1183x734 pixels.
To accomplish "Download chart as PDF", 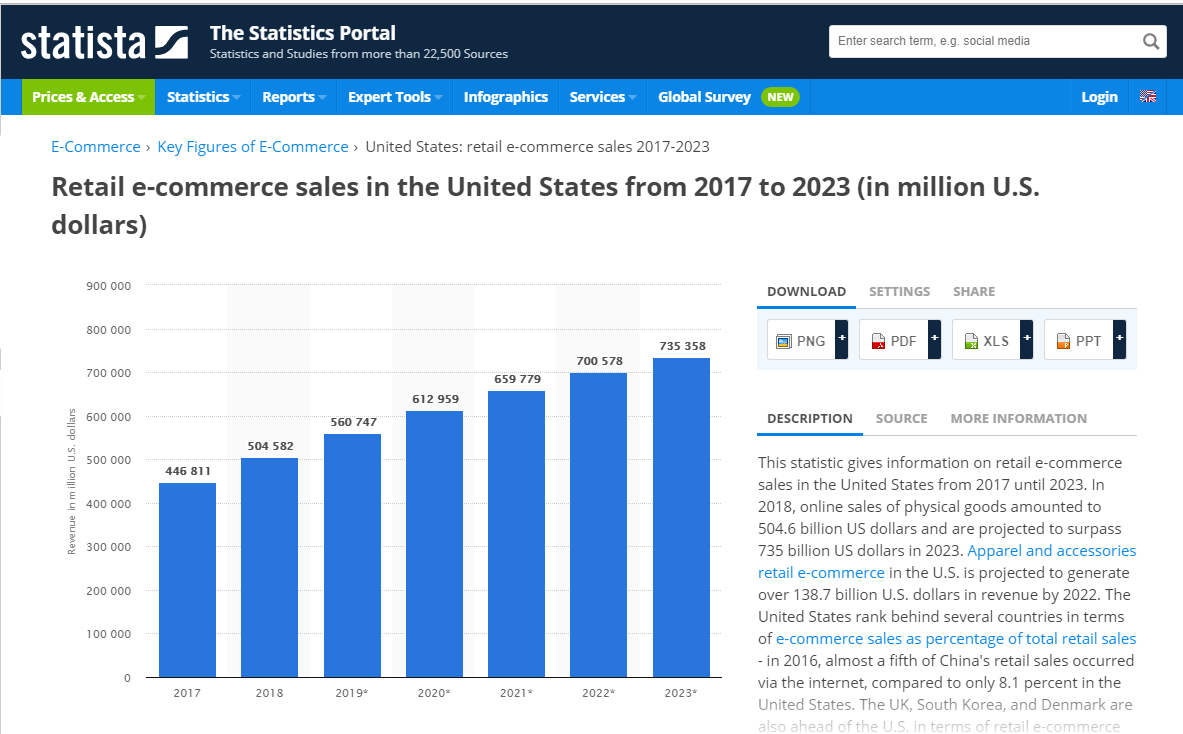I will [892, 340].
